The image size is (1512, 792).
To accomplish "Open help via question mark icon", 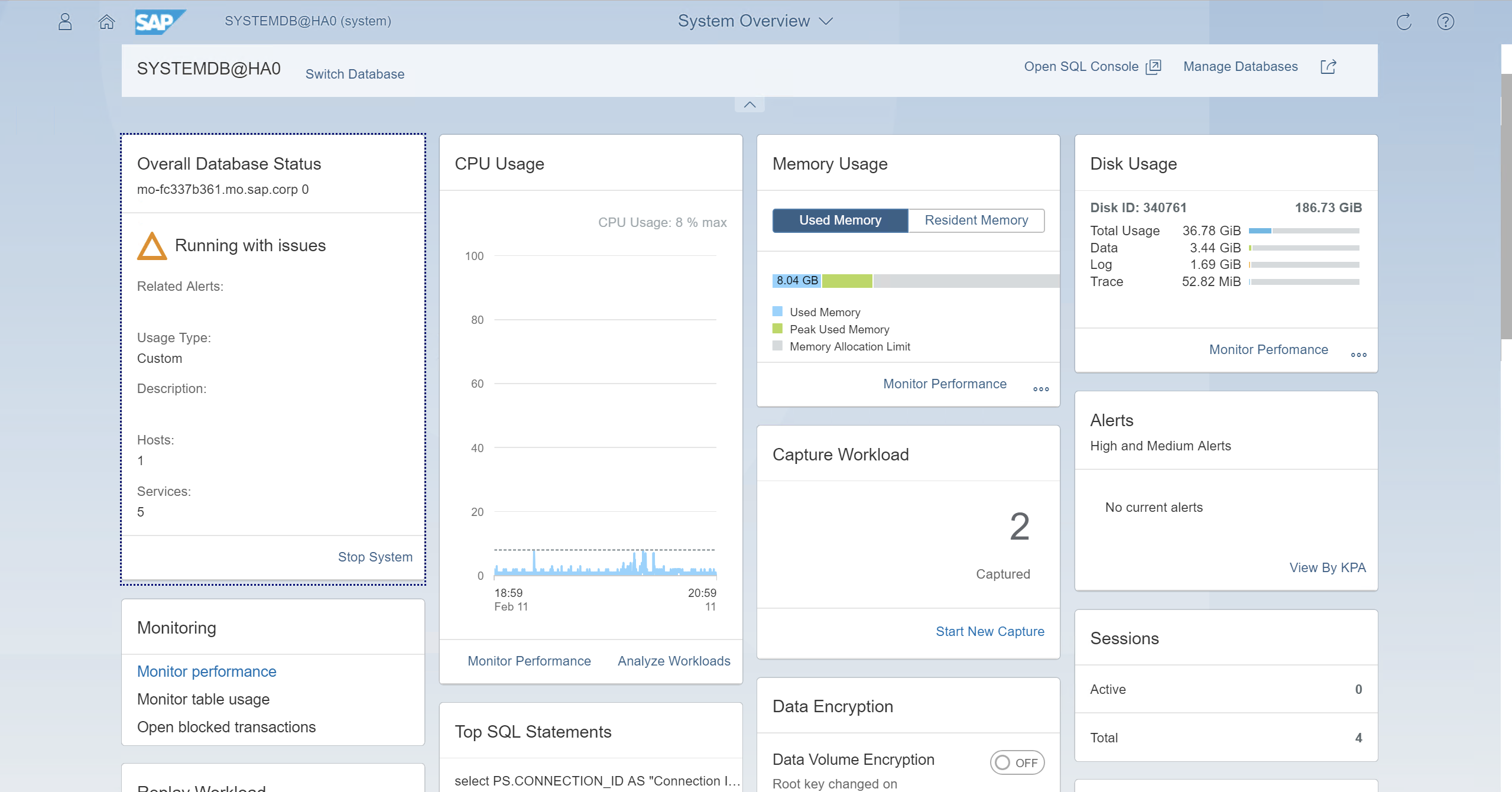I will [1445, 22].
